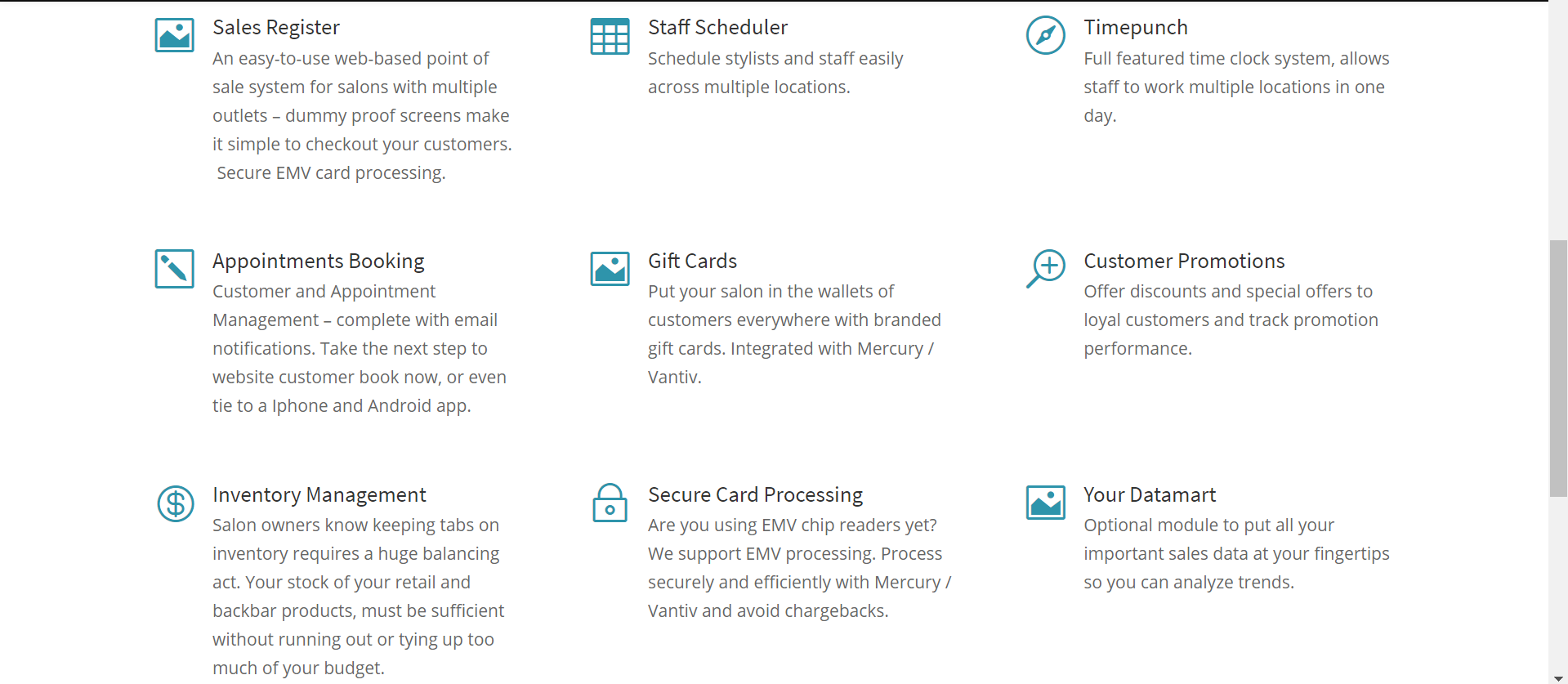
Task: Click the Sales Register image icon
Action: 174,35
